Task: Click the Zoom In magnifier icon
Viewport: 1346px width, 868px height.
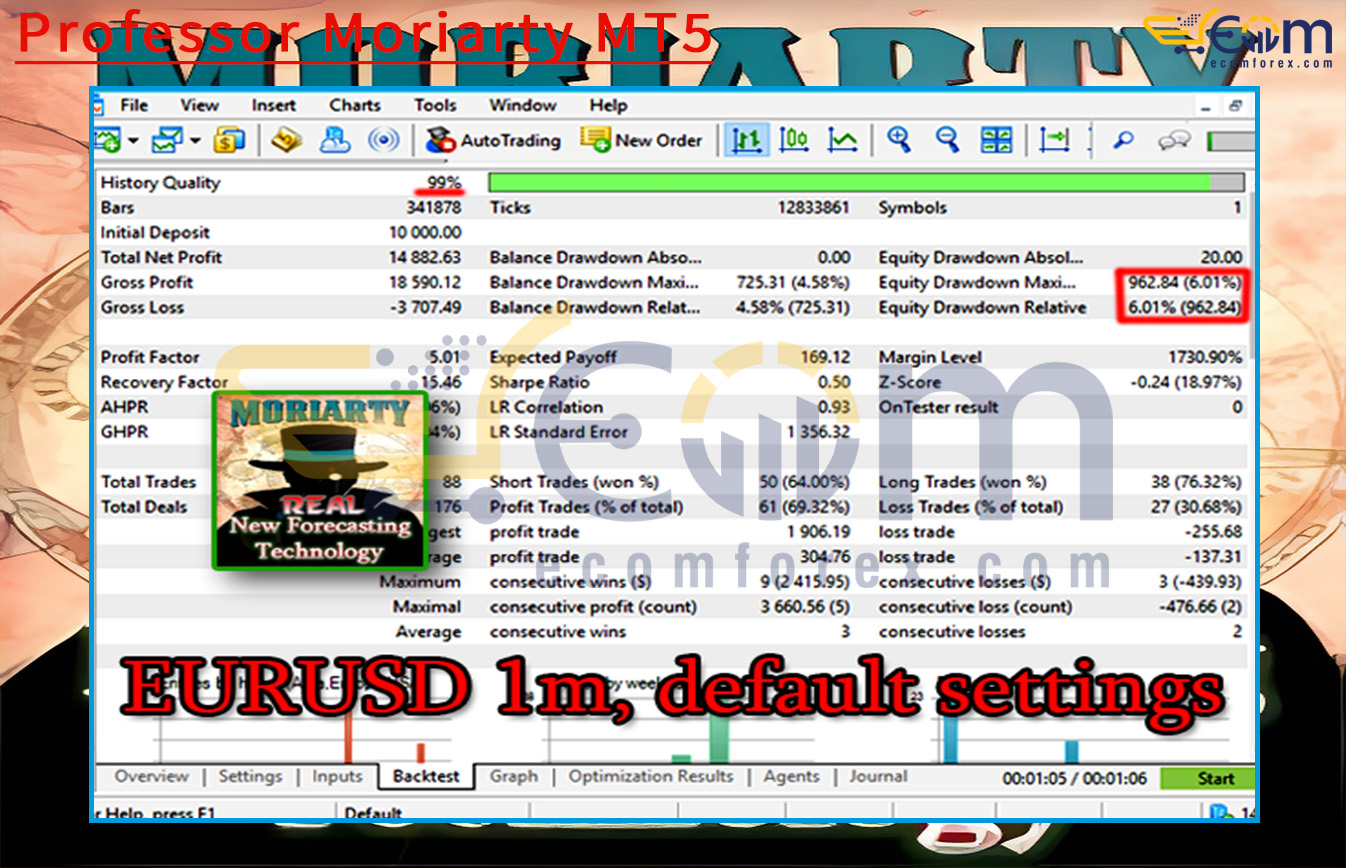Action: [x=899, y=141]
